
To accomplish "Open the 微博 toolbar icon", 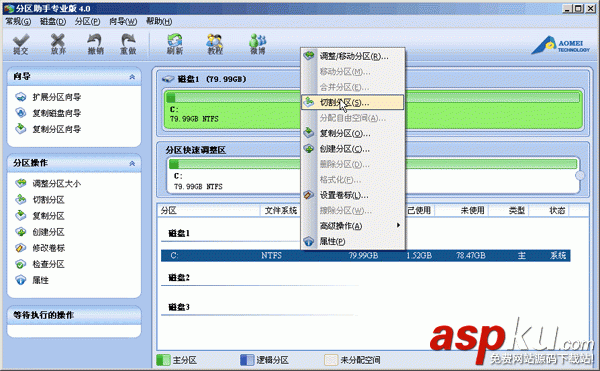I will (x=258, y=44).
